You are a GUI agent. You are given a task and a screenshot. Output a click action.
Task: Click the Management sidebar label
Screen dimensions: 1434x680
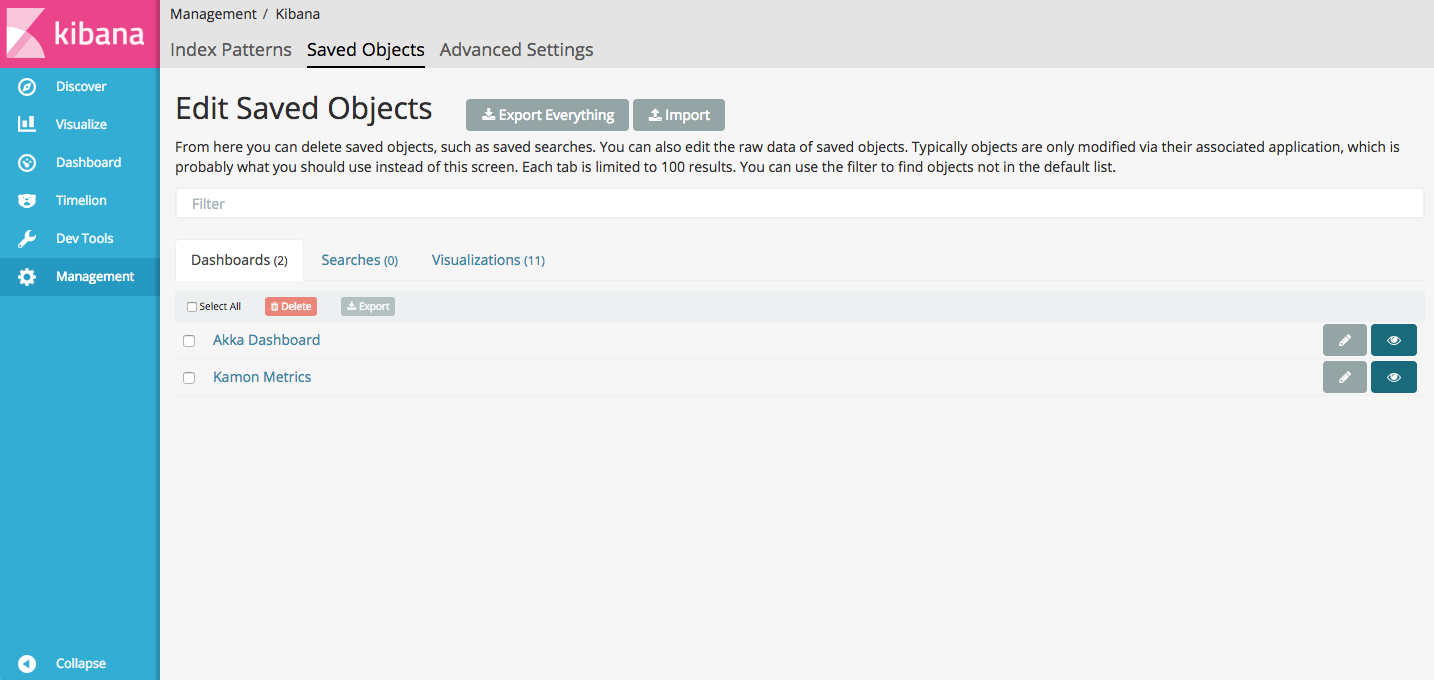pos(95,277)
